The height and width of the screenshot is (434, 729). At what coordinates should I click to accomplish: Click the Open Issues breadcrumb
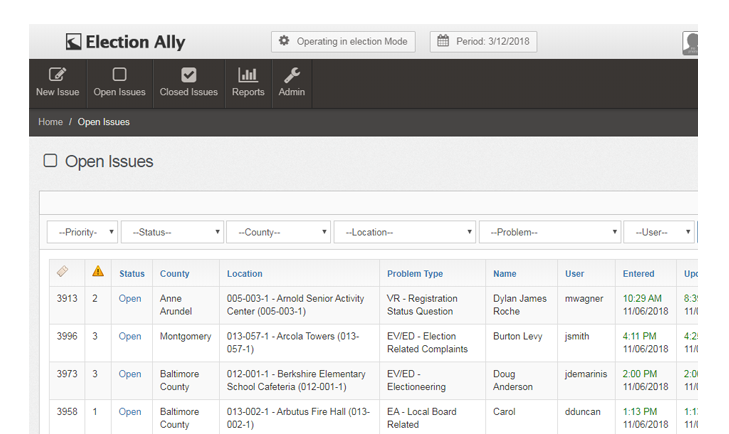tap(104, 122)
